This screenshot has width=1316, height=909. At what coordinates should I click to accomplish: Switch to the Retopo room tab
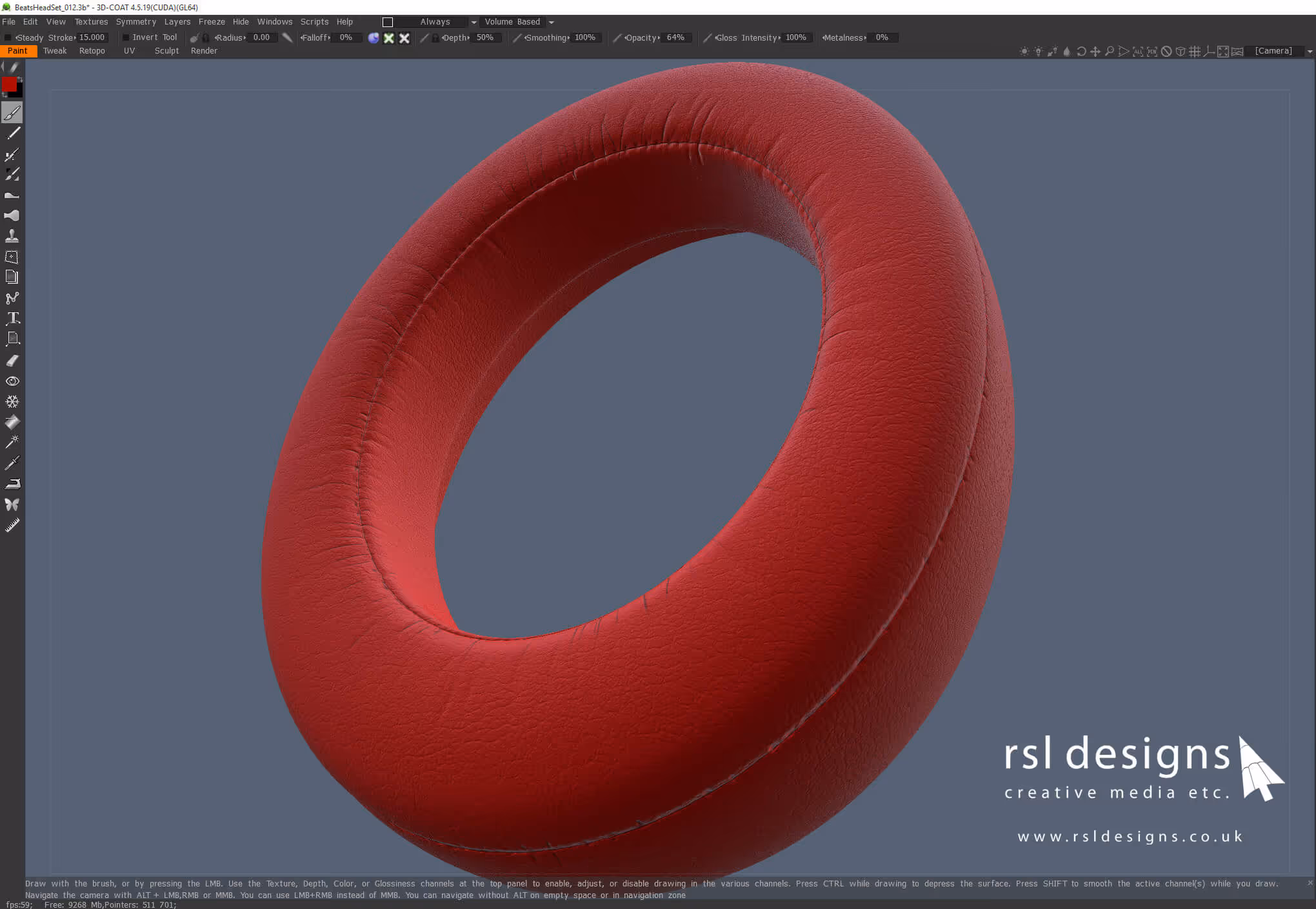(92, 51)
